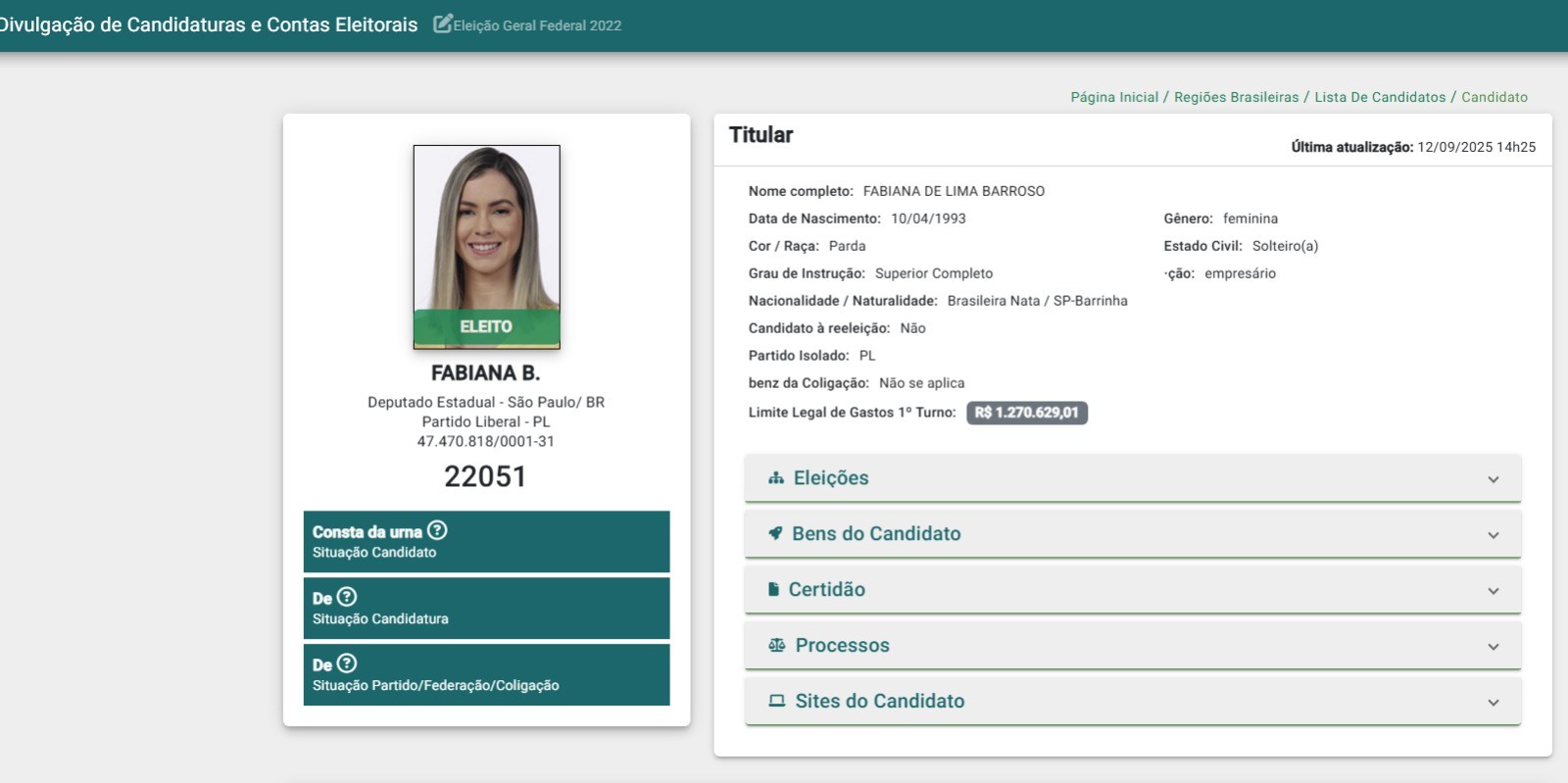Click the Gênero value feminina

click(x=1249, y=219)
